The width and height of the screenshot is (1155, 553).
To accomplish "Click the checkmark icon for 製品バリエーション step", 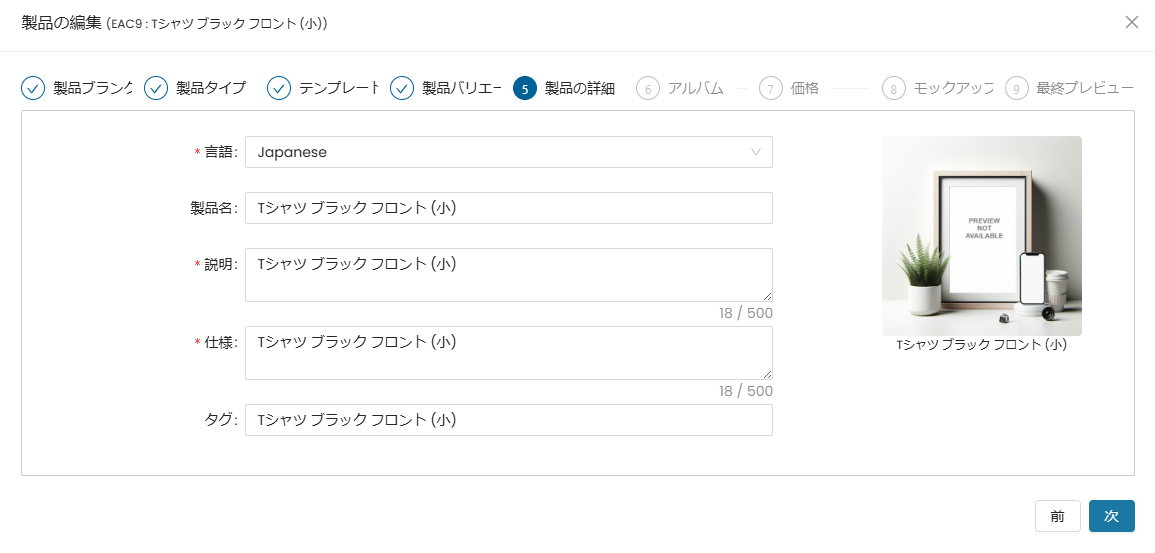I will coord(402,88).
